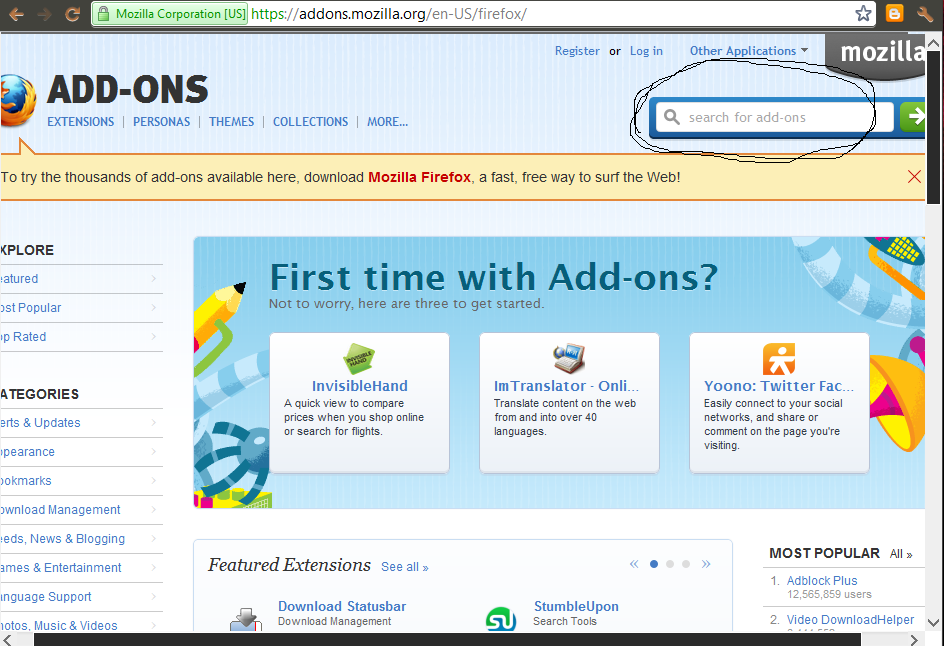Image resolution: width=944 pixels, height=646 pixels.
Task: Open the InvisibleHand add-on title
Action: point(359,385)
